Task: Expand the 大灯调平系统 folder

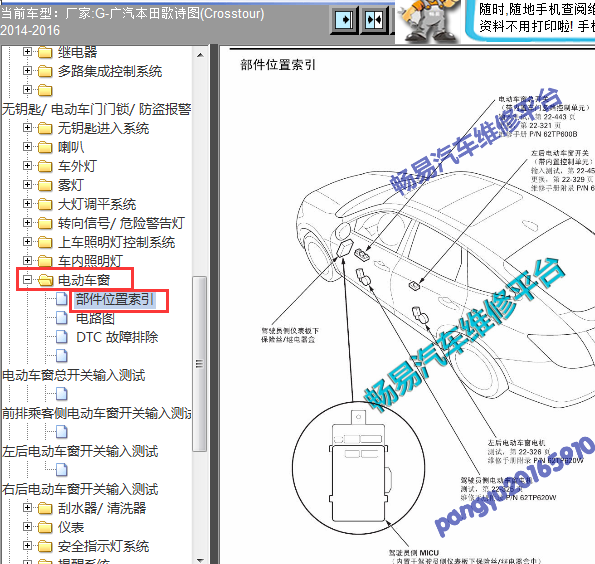Action: pos(27,203)
